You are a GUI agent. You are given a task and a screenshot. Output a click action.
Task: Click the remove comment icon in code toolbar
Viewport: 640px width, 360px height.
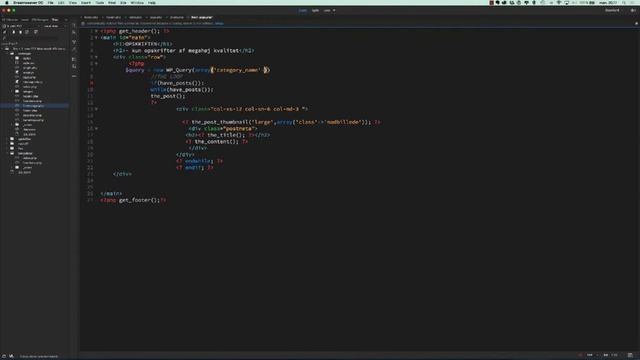click(74, 67)
